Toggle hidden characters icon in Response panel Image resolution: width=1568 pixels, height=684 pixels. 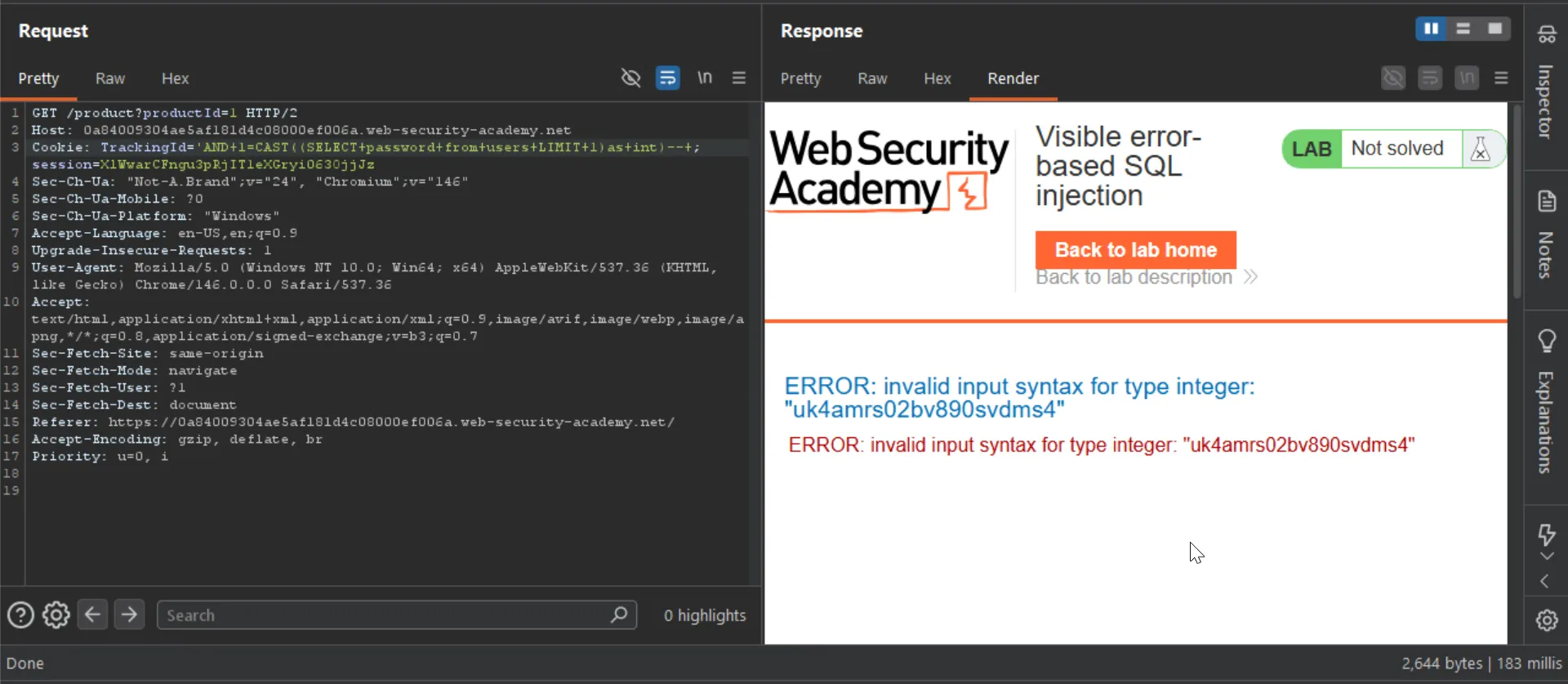pyautogui.click(x=1393, y=78)
